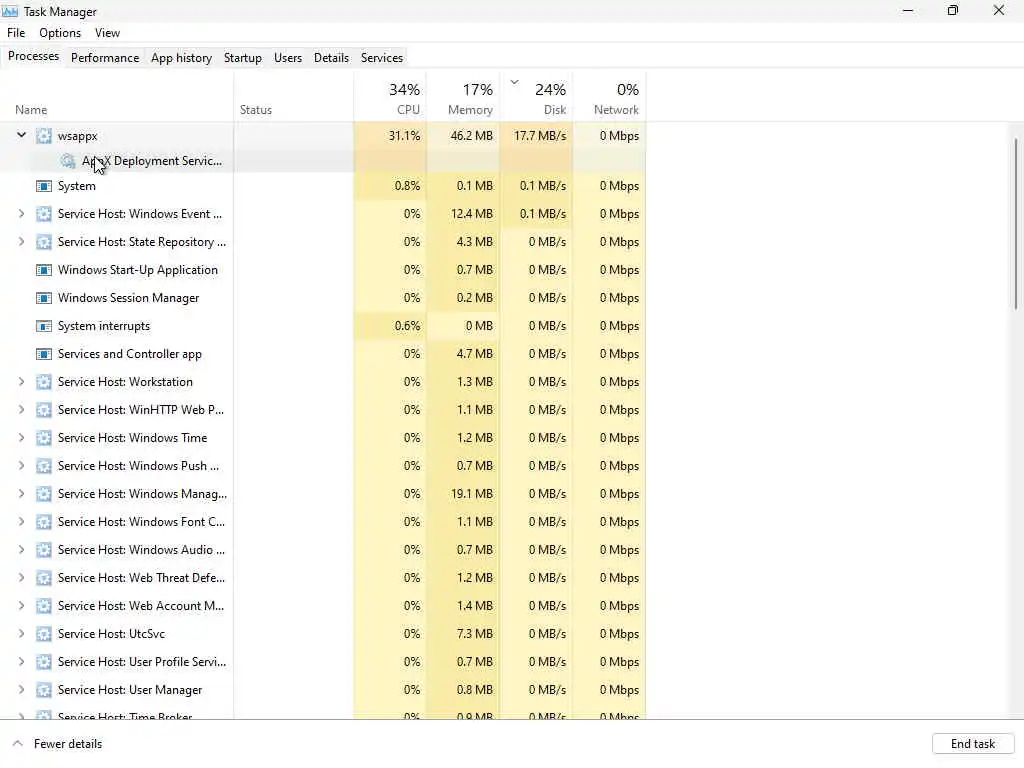Screen dimensions: 1024x768
Task: Switch to the Startup tab
Action: tap(242, 57)
